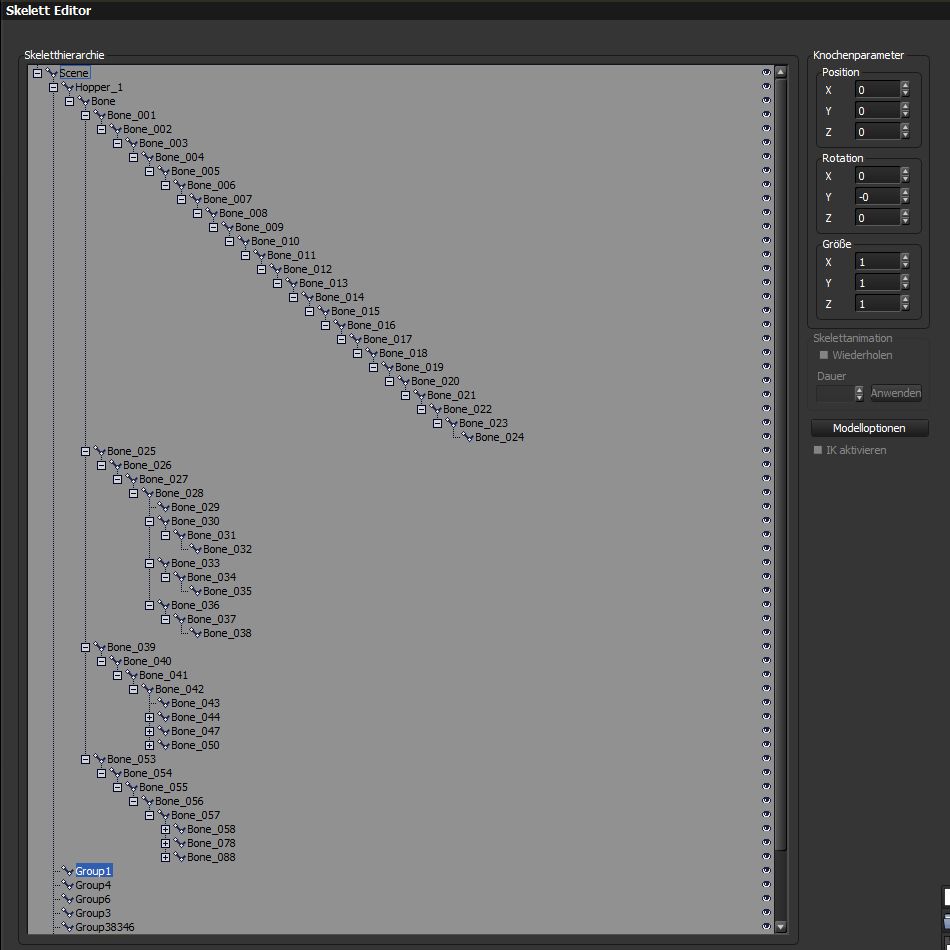Increase Größe Z with up arrow
This screenshot has width=950, height=950.
[905, 299]
